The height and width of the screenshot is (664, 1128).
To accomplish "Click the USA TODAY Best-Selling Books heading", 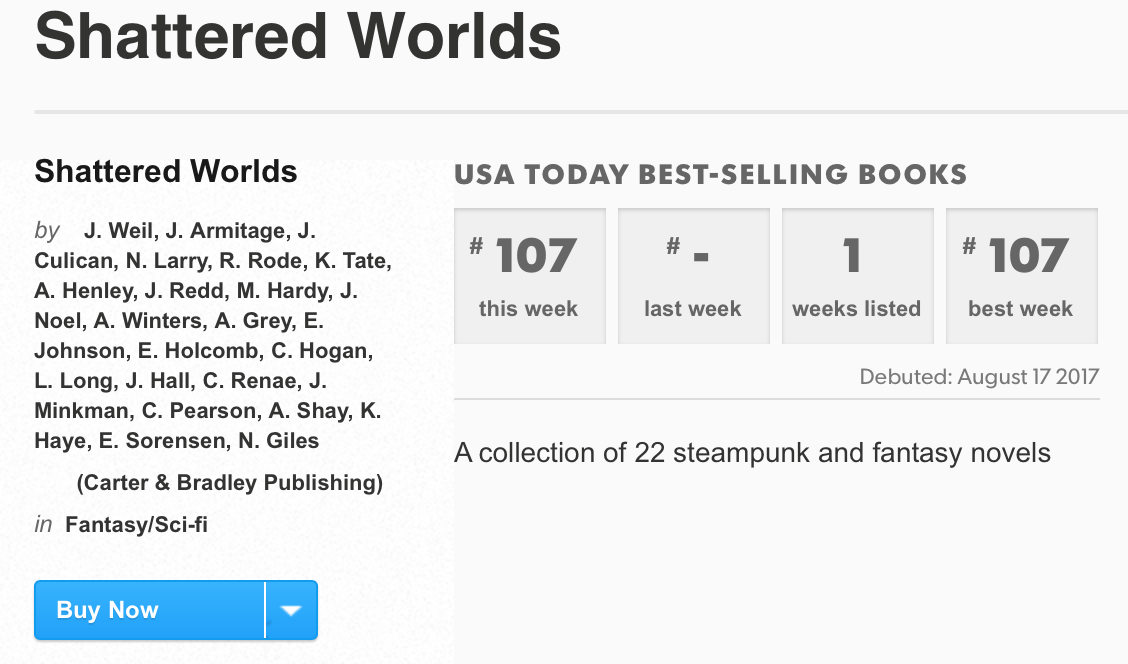I will 710,174.
